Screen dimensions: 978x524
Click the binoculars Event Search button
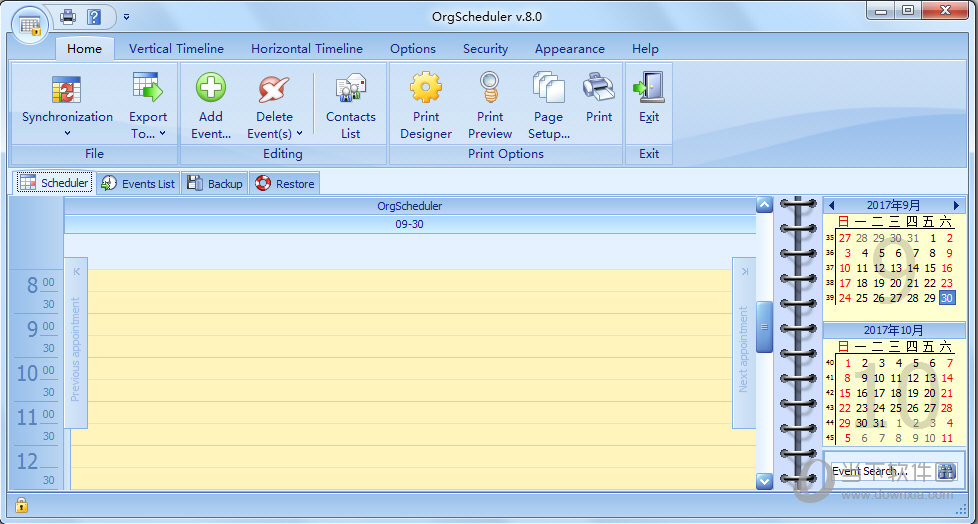click(x=946, y=471)
